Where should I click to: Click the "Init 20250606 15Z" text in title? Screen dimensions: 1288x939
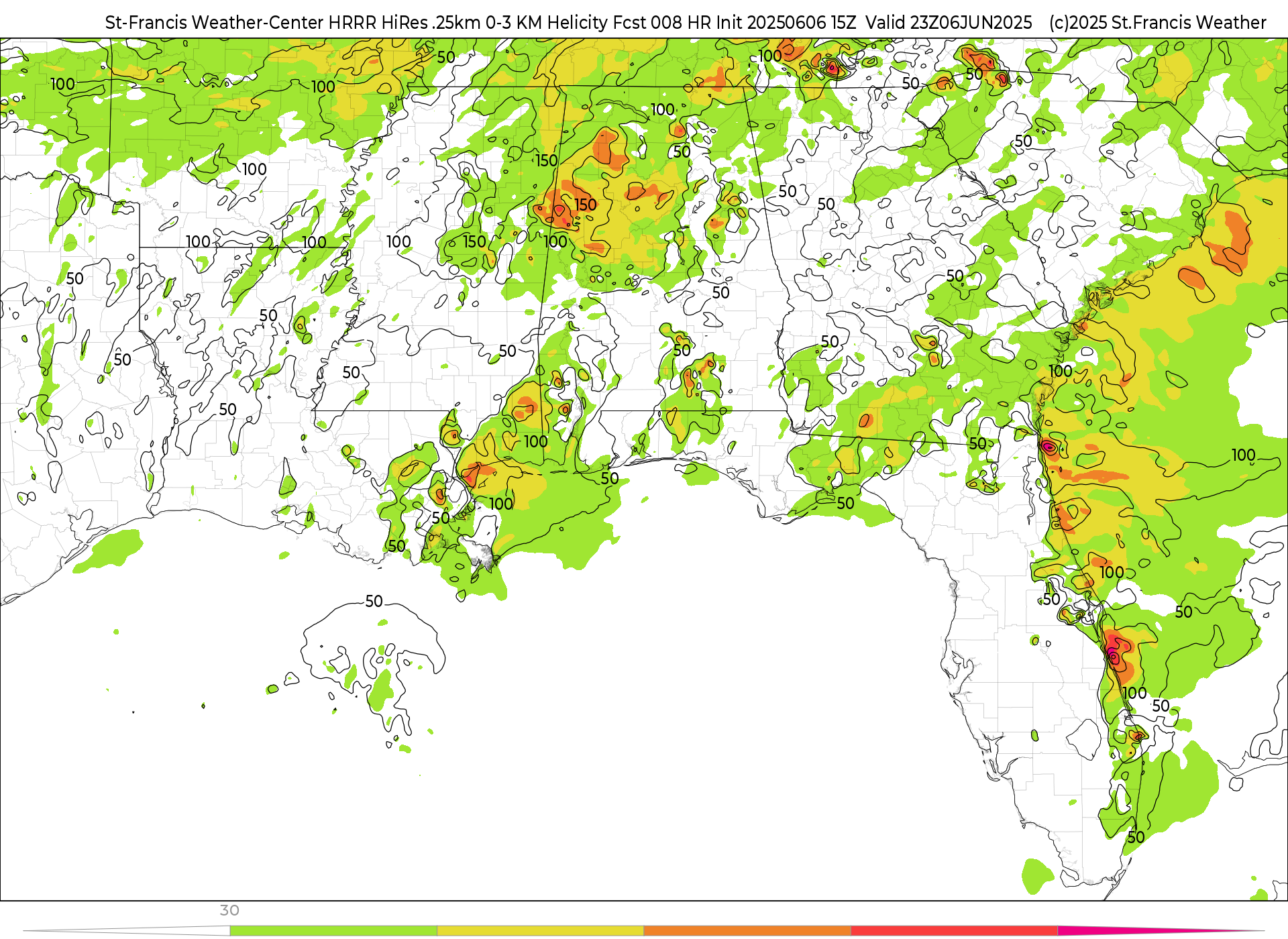click(786, 22)
